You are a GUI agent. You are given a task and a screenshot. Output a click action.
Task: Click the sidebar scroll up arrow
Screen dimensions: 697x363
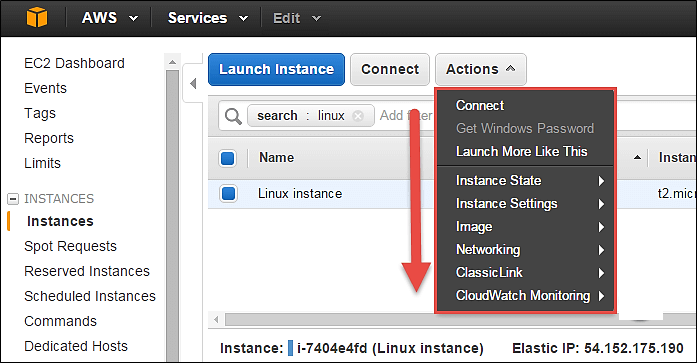click(172, 62)
